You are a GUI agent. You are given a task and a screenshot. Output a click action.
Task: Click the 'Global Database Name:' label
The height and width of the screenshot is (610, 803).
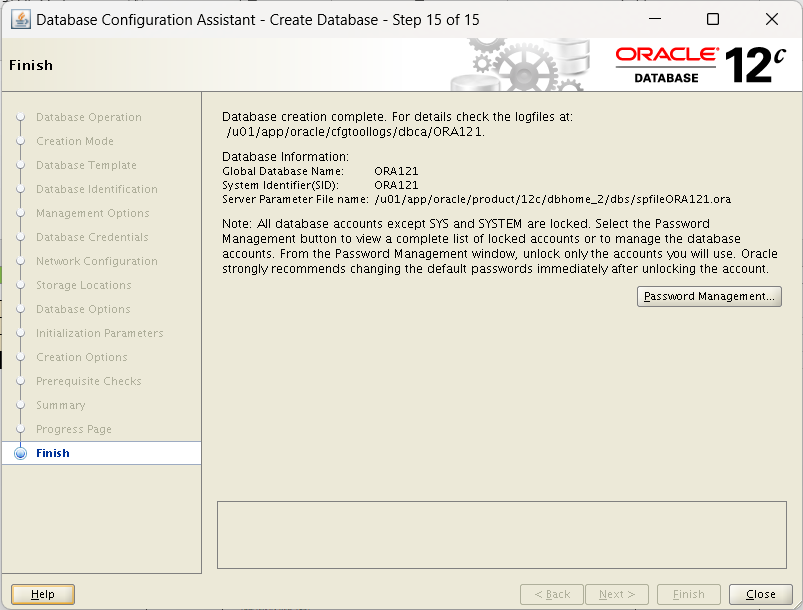[283, 171]
